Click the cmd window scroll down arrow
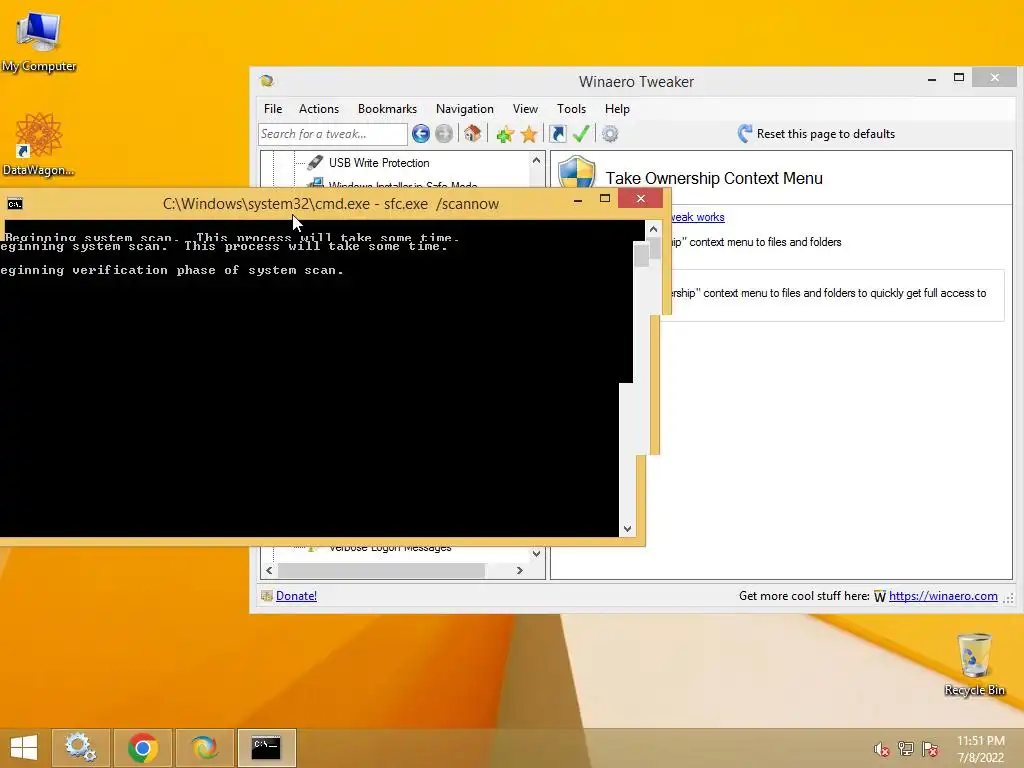 click(x=628, y=529)
